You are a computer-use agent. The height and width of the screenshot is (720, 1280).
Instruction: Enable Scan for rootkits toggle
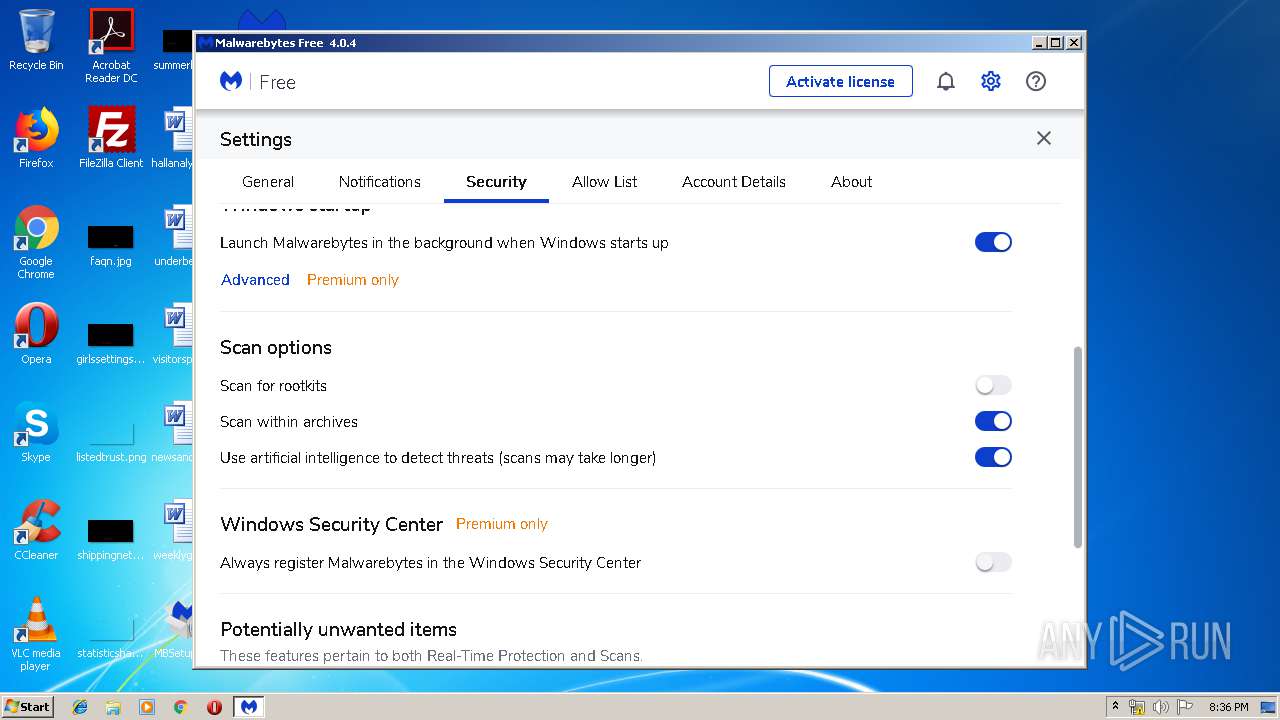coord(993,385)
